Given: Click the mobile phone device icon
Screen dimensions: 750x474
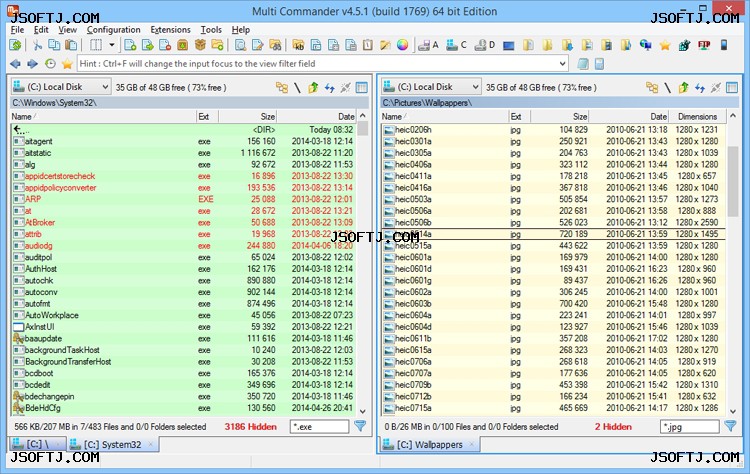Looking at the screenshot, I should pos(724,45).
